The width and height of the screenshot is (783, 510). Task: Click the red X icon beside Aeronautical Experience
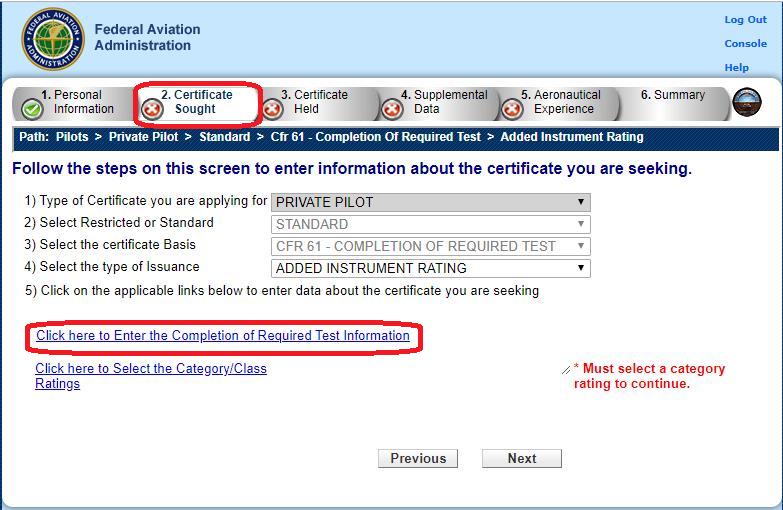[x=512, y=108]
